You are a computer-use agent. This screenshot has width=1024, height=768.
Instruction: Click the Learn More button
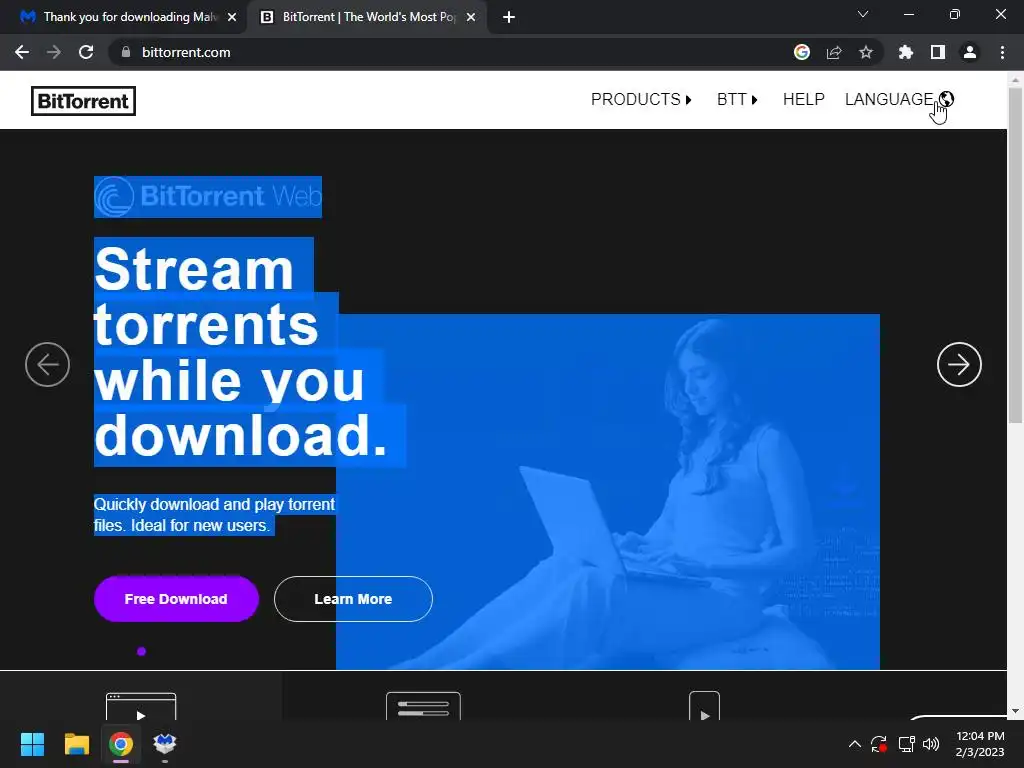coord(353,599)
